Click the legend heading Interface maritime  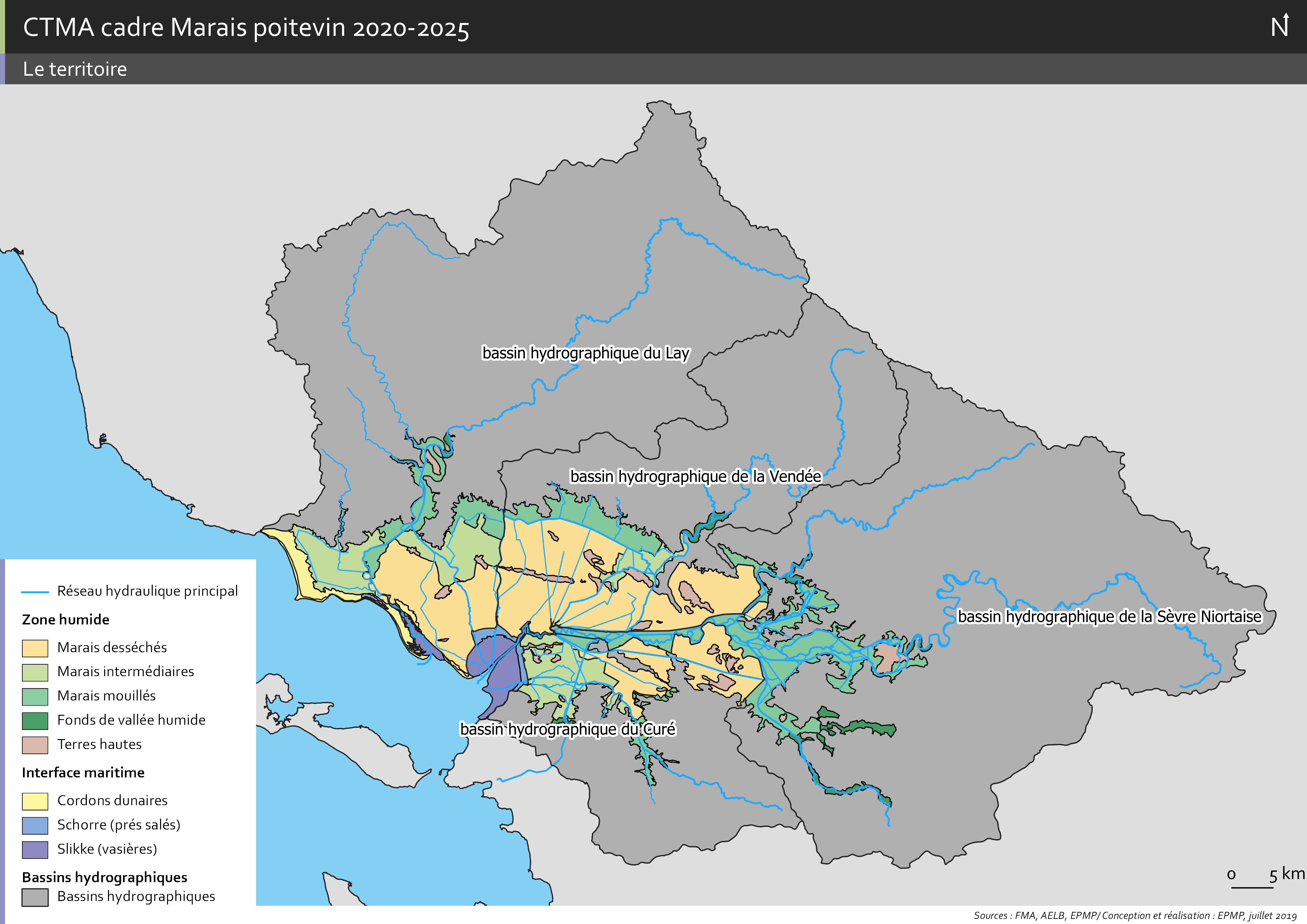click(x=83, y=773)
